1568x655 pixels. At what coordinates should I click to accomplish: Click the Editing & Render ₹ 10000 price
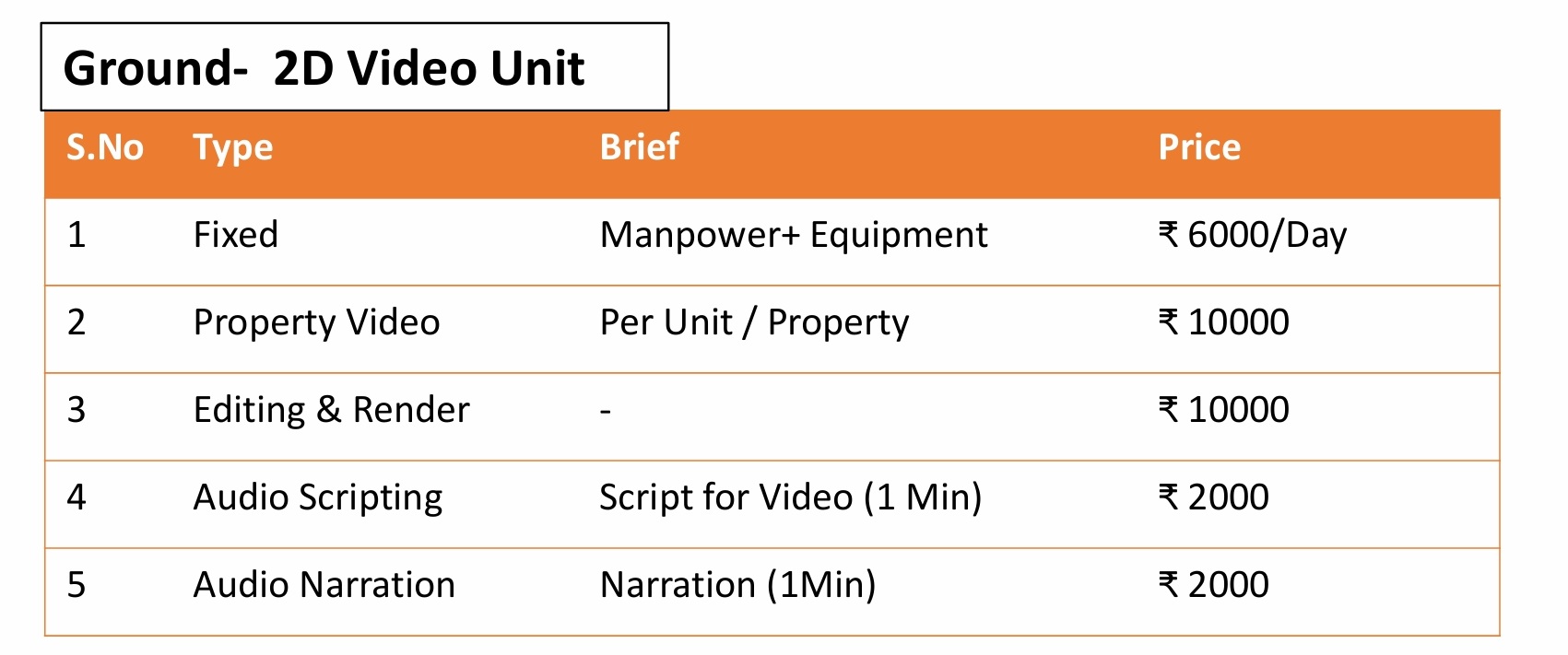click(x=1223, y=410)
